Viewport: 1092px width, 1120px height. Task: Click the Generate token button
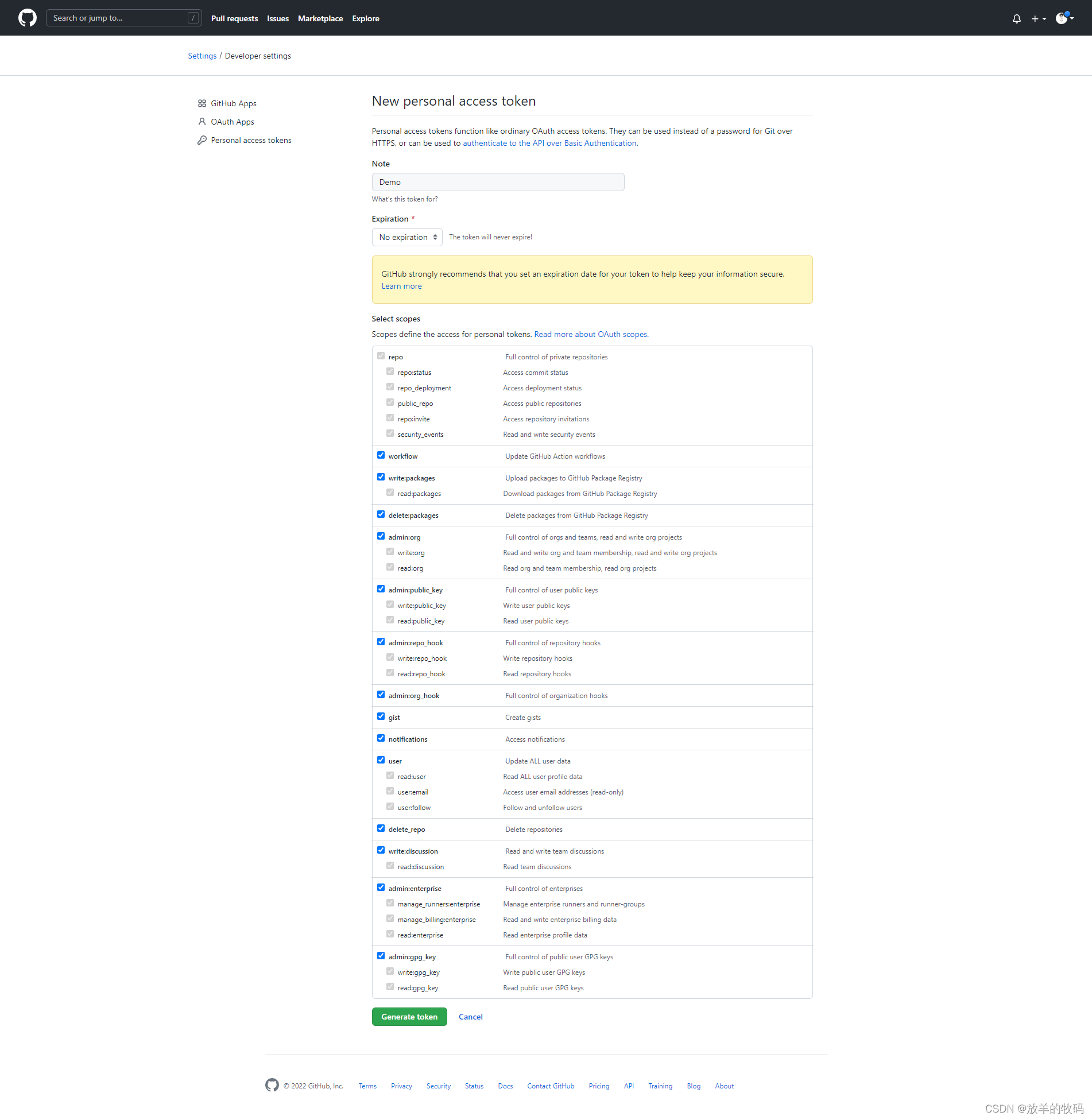pyautogui.click(x=409, y=1017)
